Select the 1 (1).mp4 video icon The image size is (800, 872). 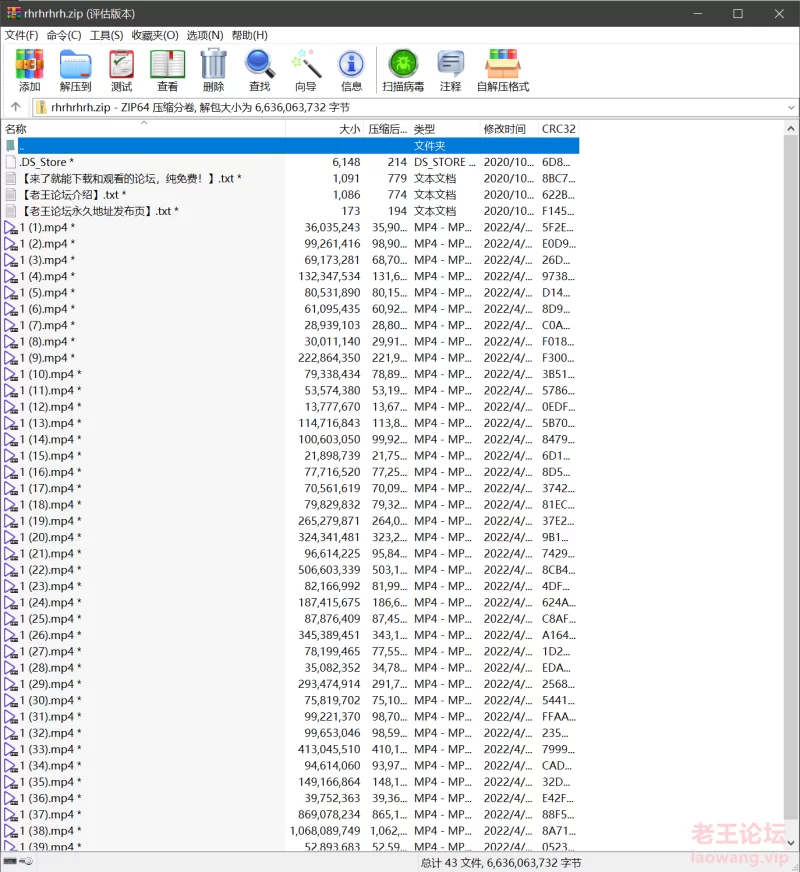11,227
